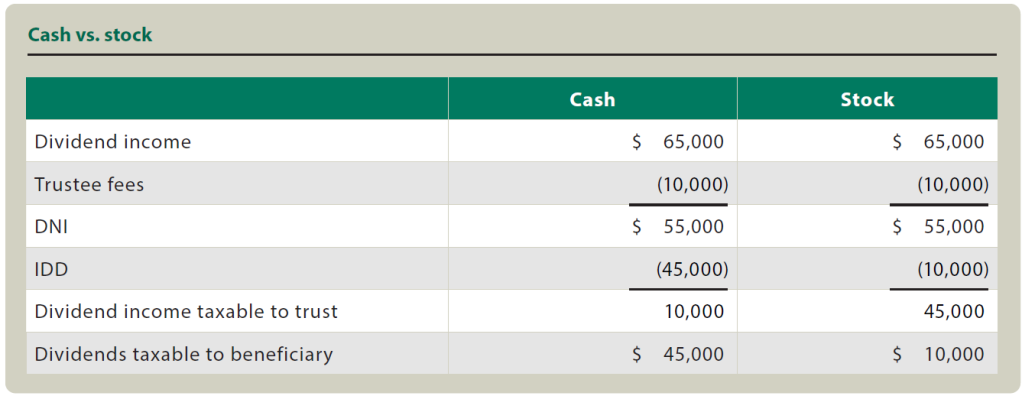
Task: Click Cash taxable-to-trust value 10,000
Action: click(694, 311)
